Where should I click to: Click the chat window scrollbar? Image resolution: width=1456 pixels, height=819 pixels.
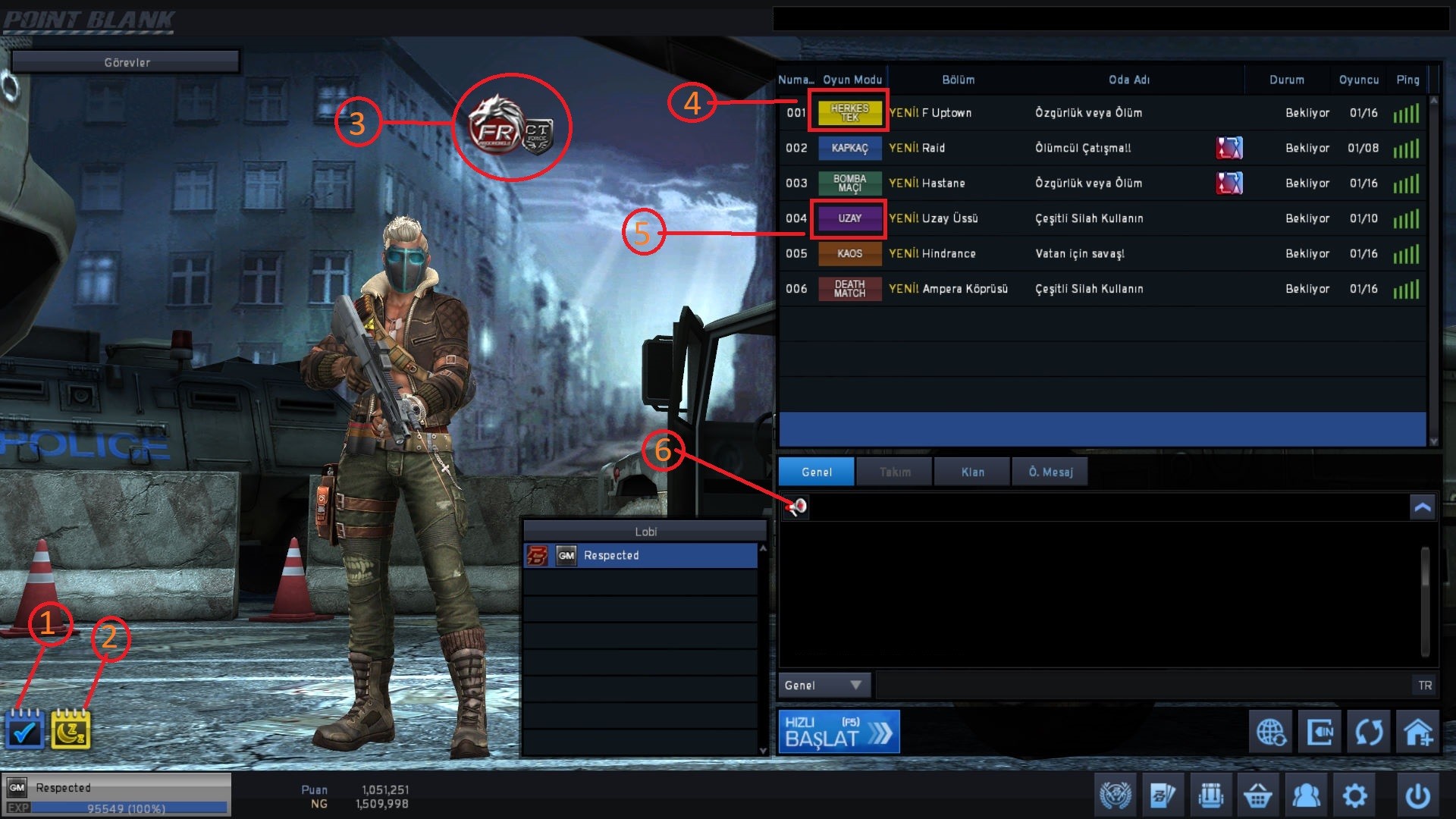[x=1425, y=602]
